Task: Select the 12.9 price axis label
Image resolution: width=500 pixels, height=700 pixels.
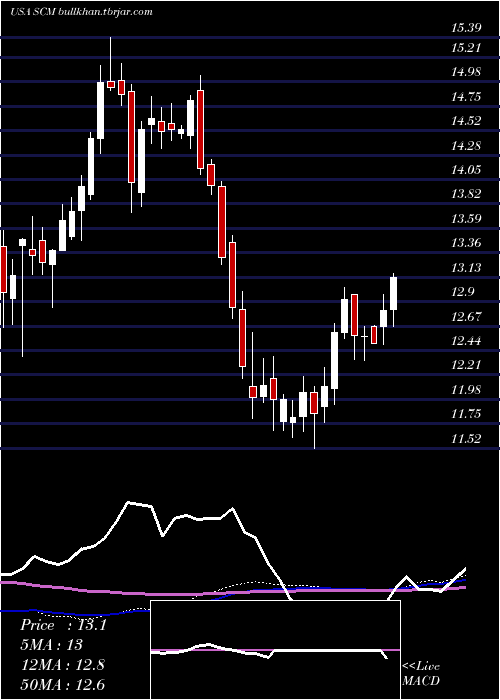Action: tap(462, 292)
